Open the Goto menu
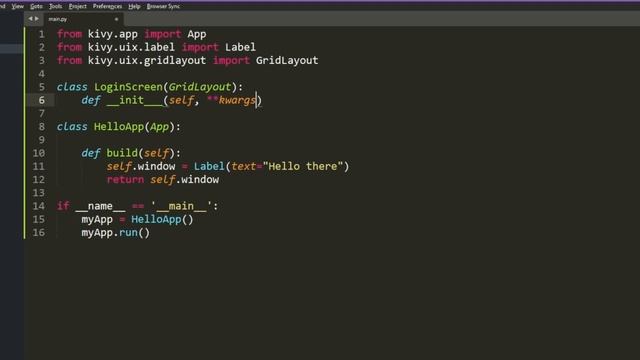This screenshot has height=360, width=640. coord(36,6)
